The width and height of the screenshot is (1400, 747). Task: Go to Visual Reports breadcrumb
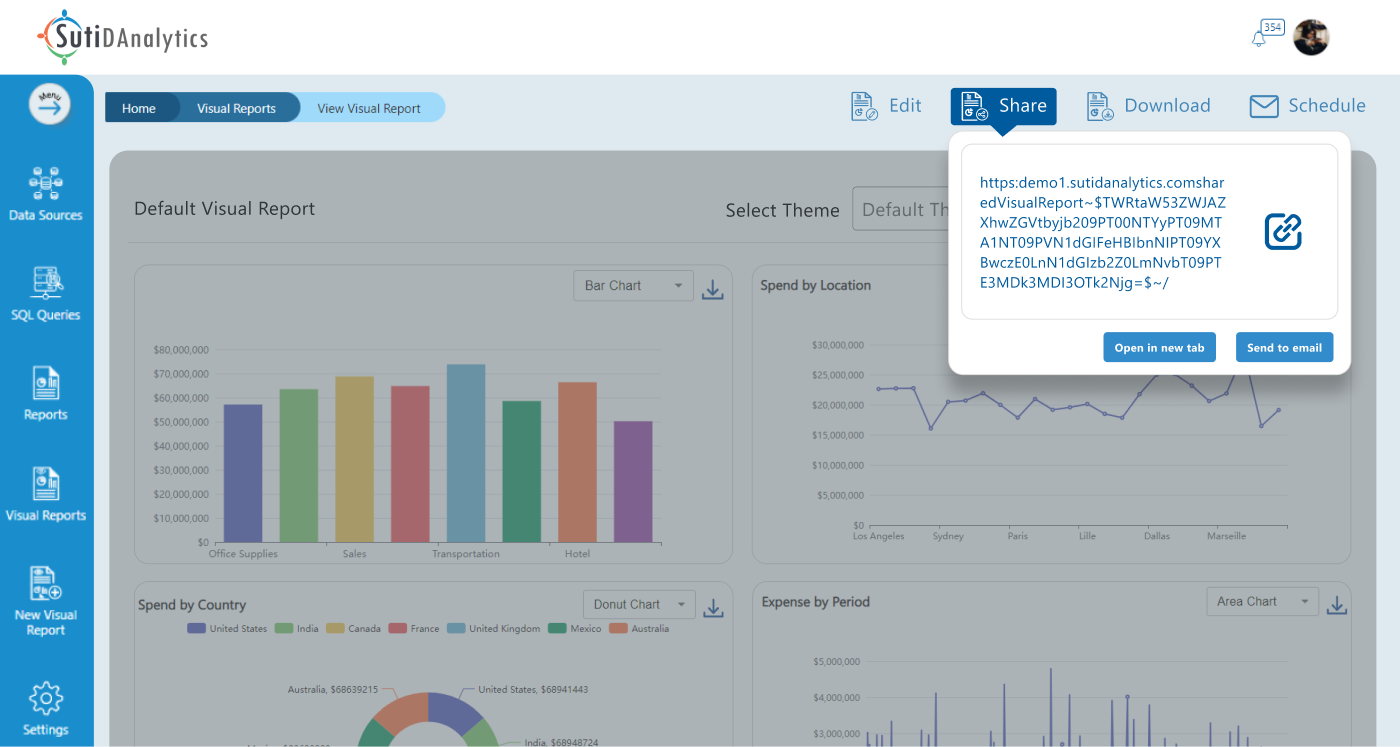tap(236, 108)
